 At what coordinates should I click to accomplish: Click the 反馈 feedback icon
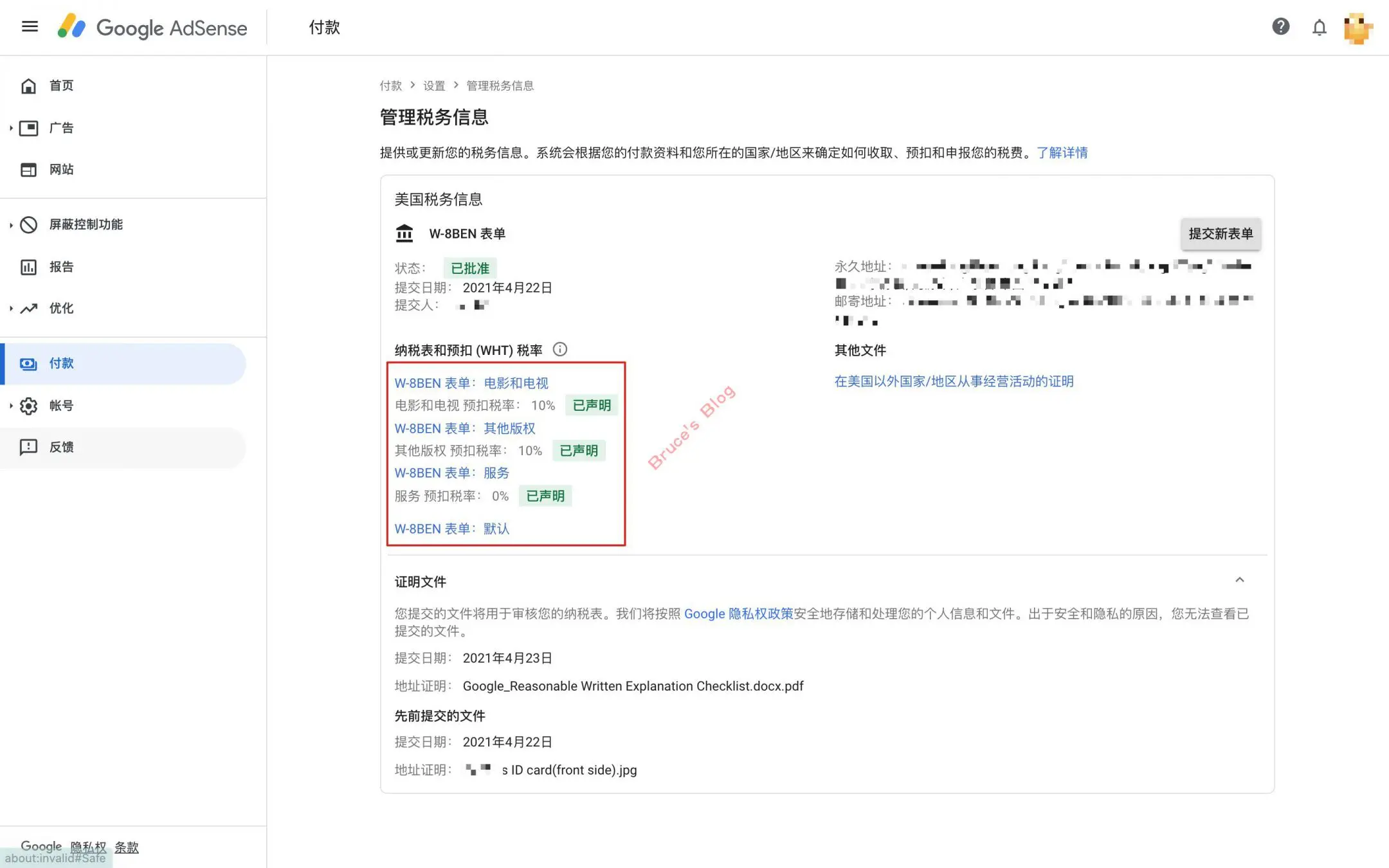point(29,447)
